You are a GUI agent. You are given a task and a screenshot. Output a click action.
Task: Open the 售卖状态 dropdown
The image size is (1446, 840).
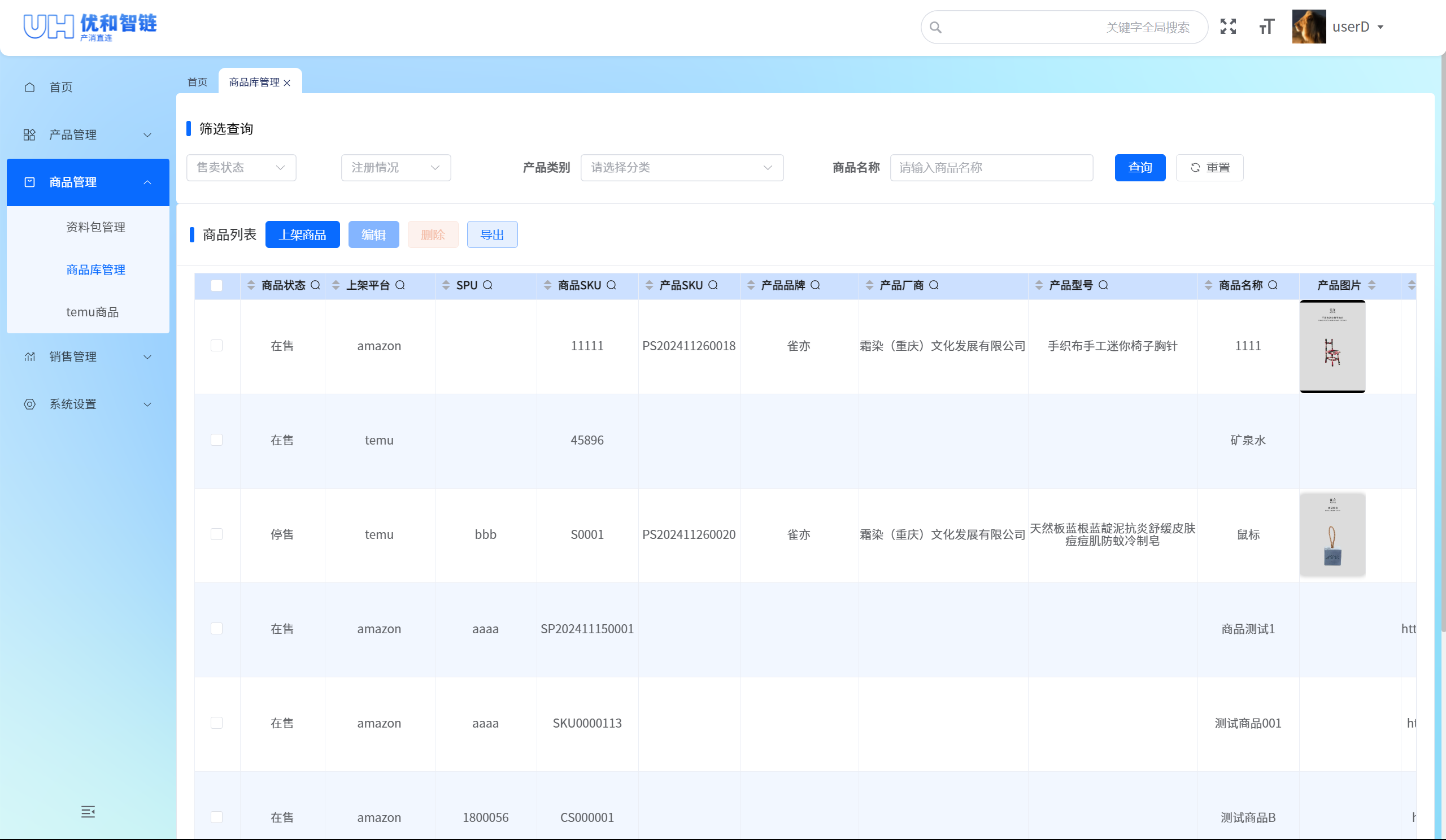coord(241,168)
